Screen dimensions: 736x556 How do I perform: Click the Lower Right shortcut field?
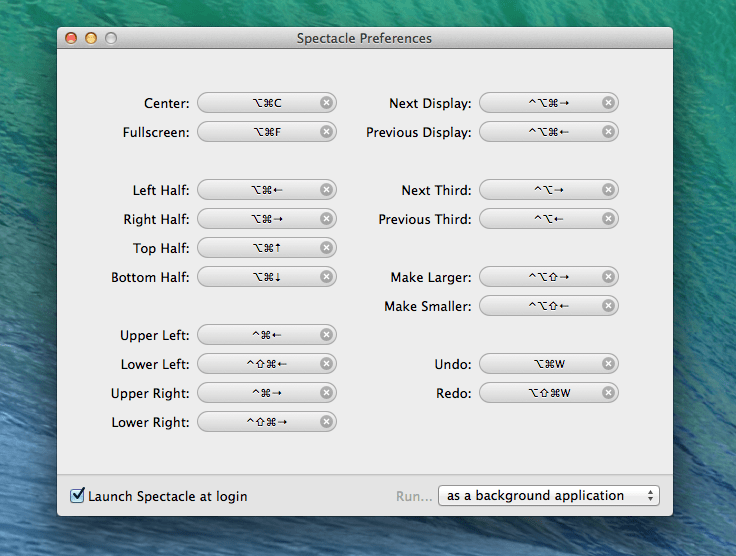pyautogui.click(x=267, y=422)
